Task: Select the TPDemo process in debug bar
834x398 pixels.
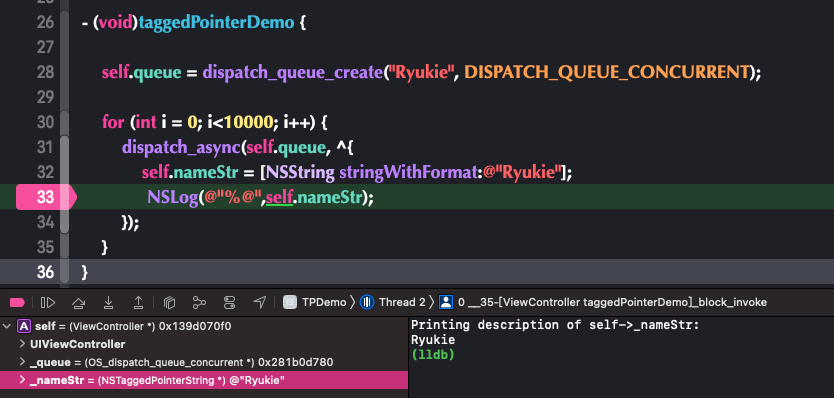Action: click(314, 303)
